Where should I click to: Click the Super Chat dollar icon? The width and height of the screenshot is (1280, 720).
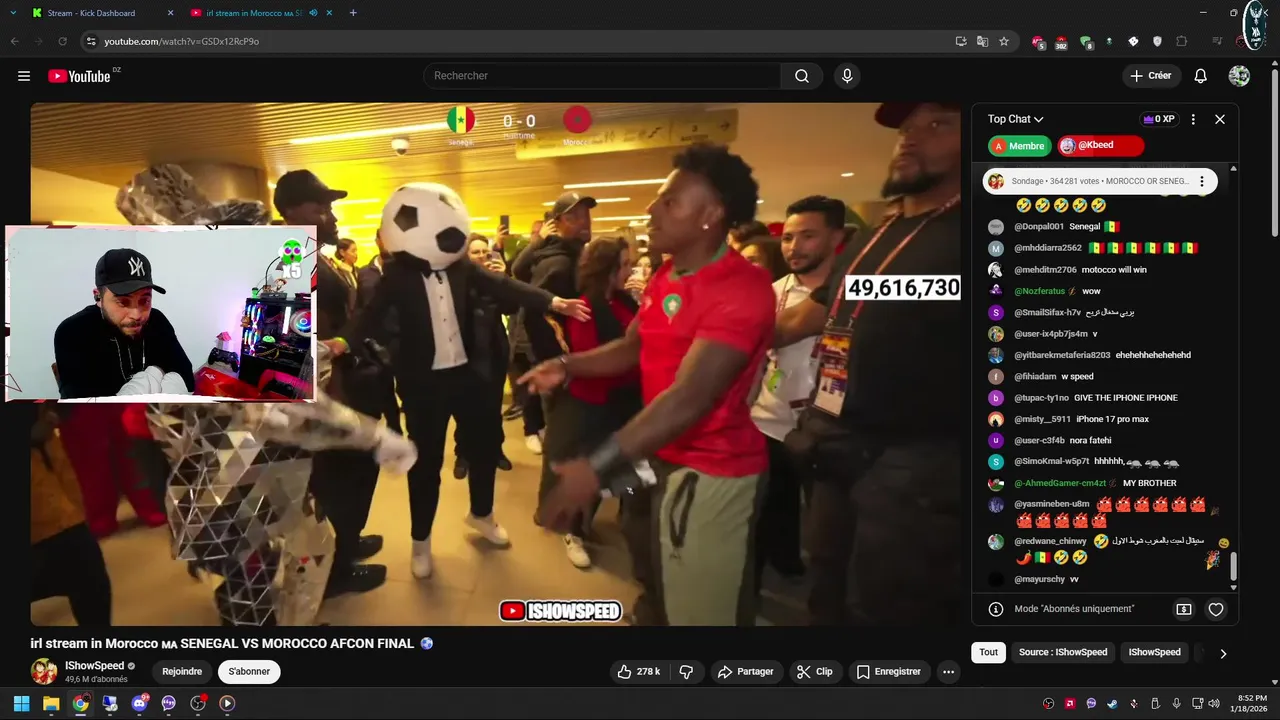coord(1184,609)
